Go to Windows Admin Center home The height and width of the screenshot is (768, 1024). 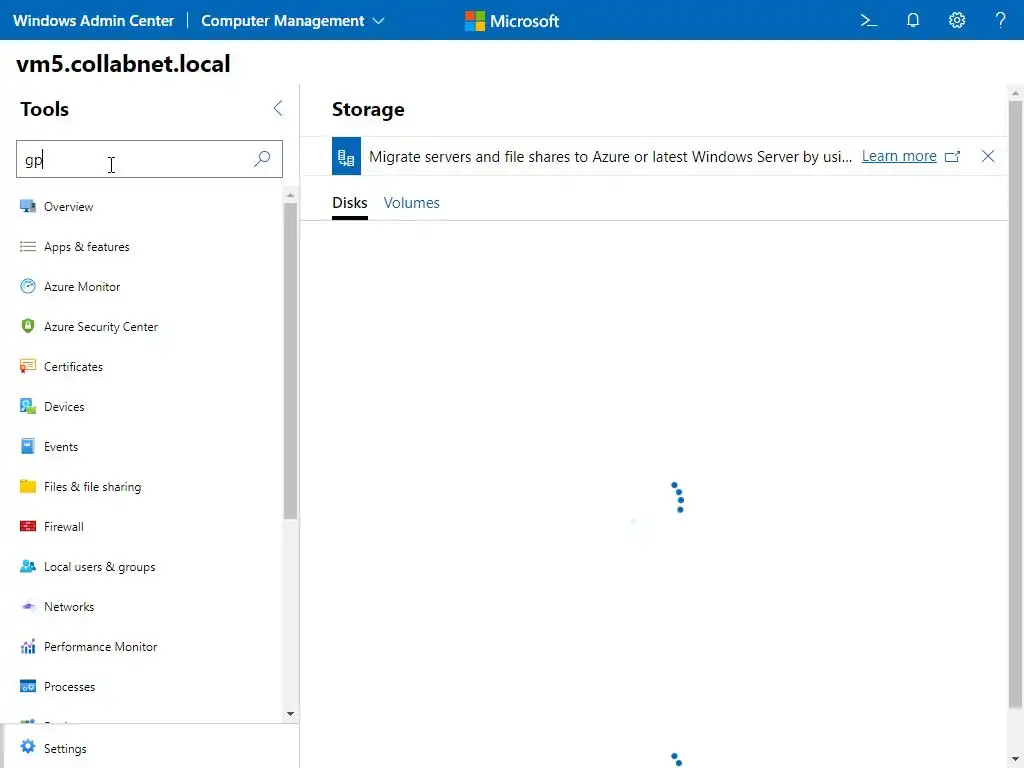pyautogui.click(x=93, y=20)
